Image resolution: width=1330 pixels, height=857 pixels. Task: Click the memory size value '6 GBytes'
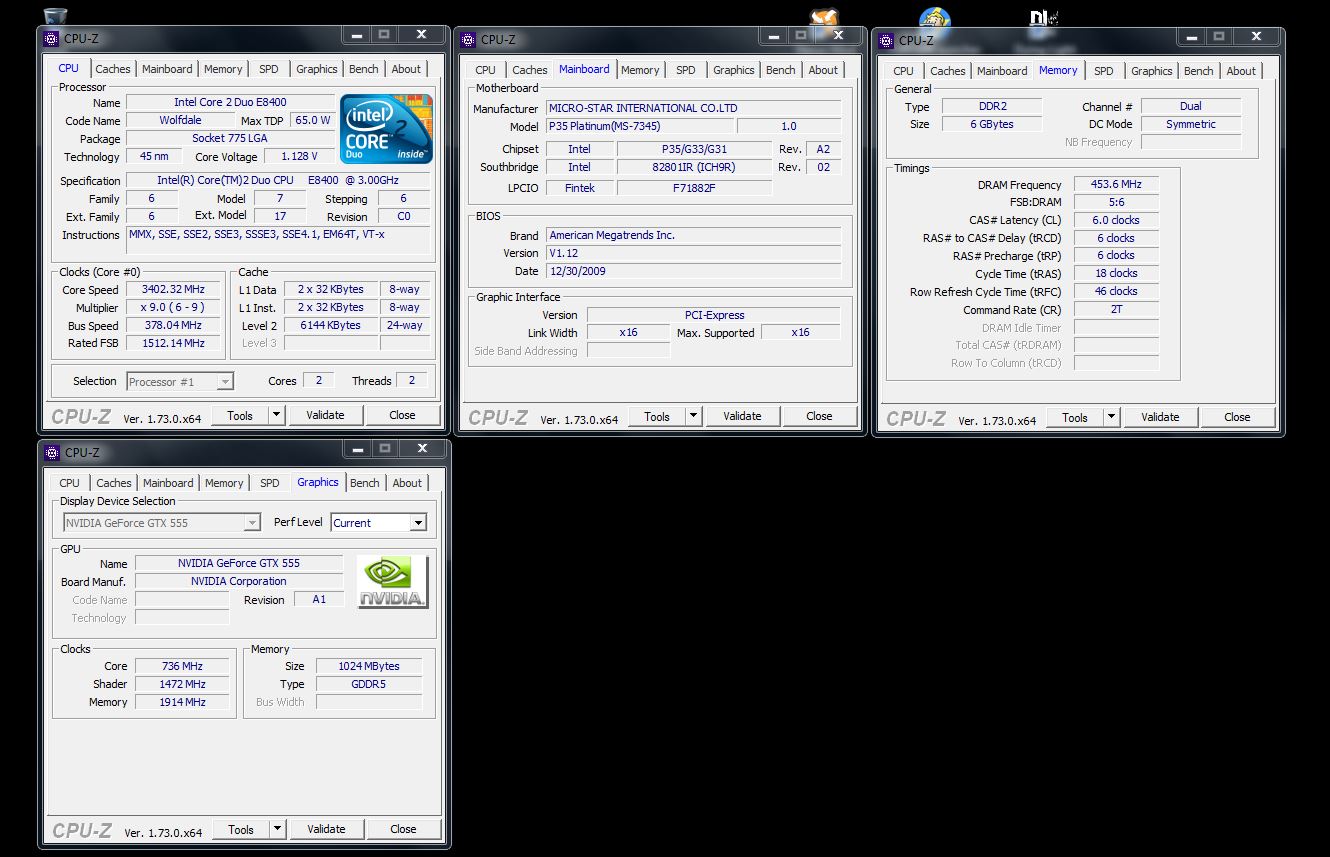point(990,124)
